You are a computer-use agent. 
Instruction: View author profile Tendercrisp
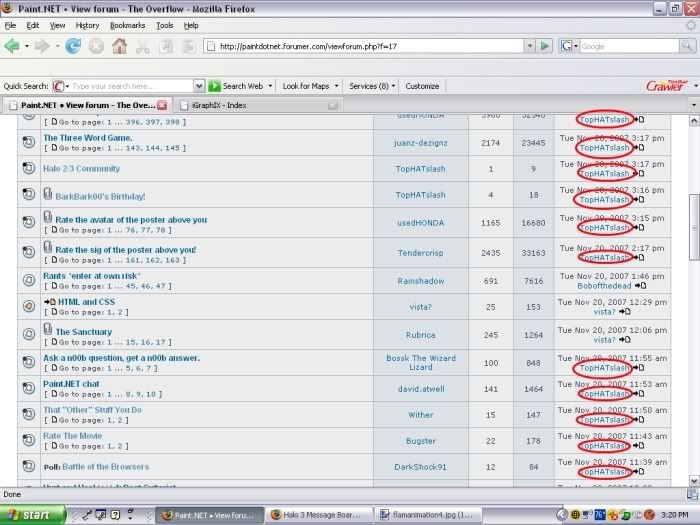tap(421, 253)
